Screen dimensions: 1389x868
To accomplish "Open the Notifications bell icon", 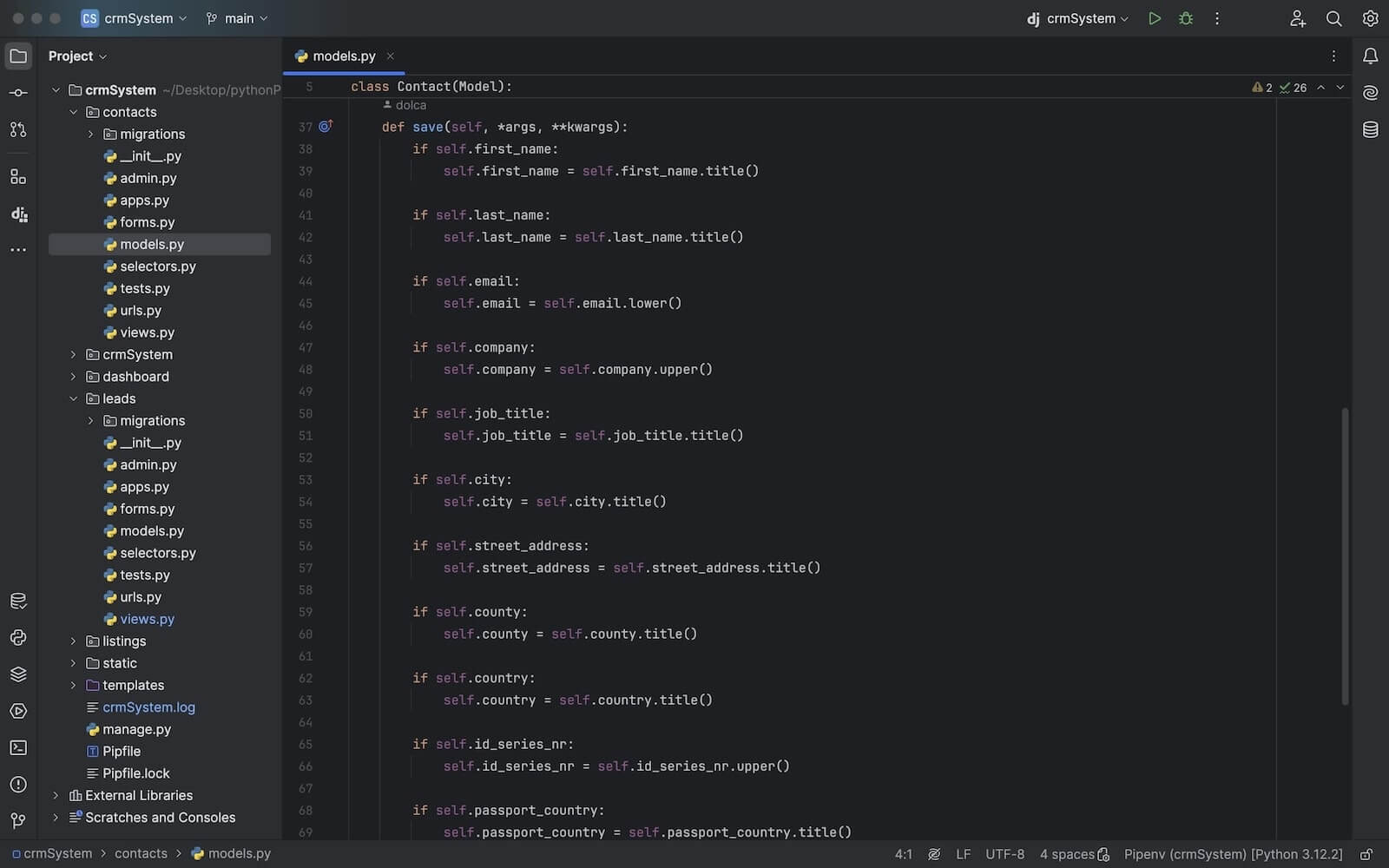I will tap(1370, 56).
